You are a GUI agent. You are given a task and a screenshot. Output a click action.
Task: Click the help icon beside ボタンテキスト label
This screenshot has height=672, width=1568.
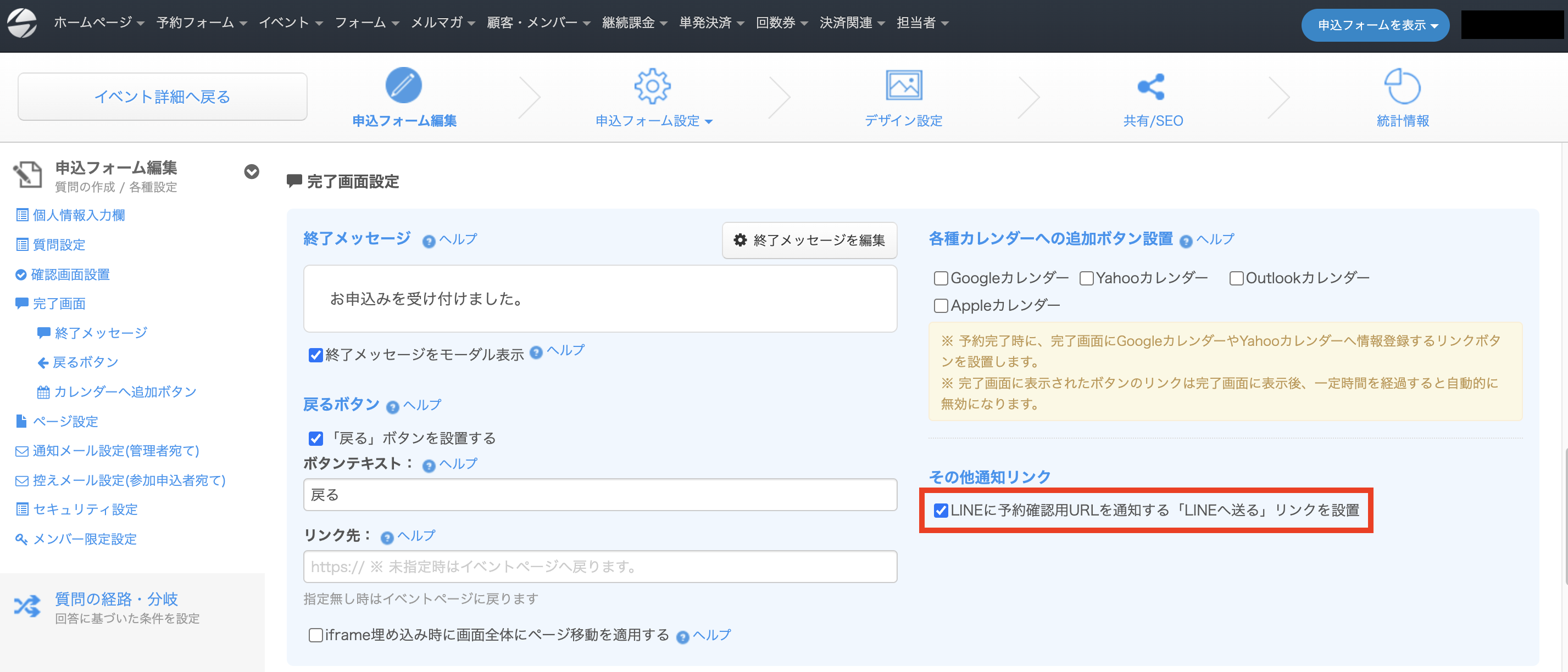point(429,466)
